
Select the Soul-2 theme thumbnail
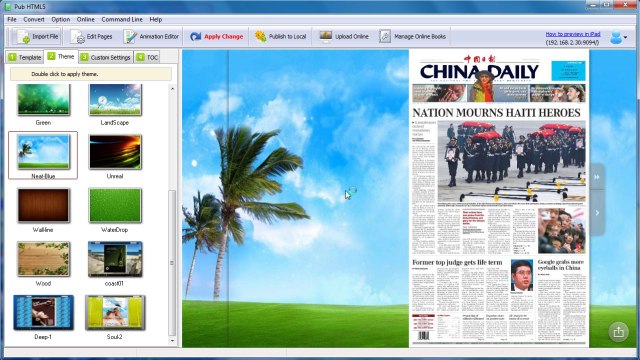tap(115, 313)
